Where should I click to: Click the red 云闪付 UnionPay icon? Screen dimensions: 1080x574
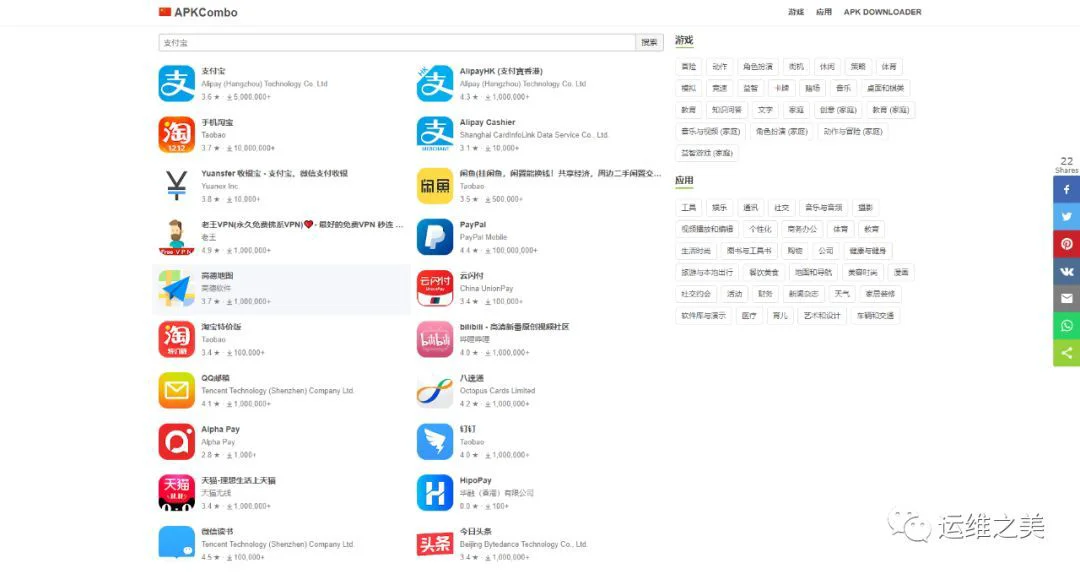pos(435,288)
